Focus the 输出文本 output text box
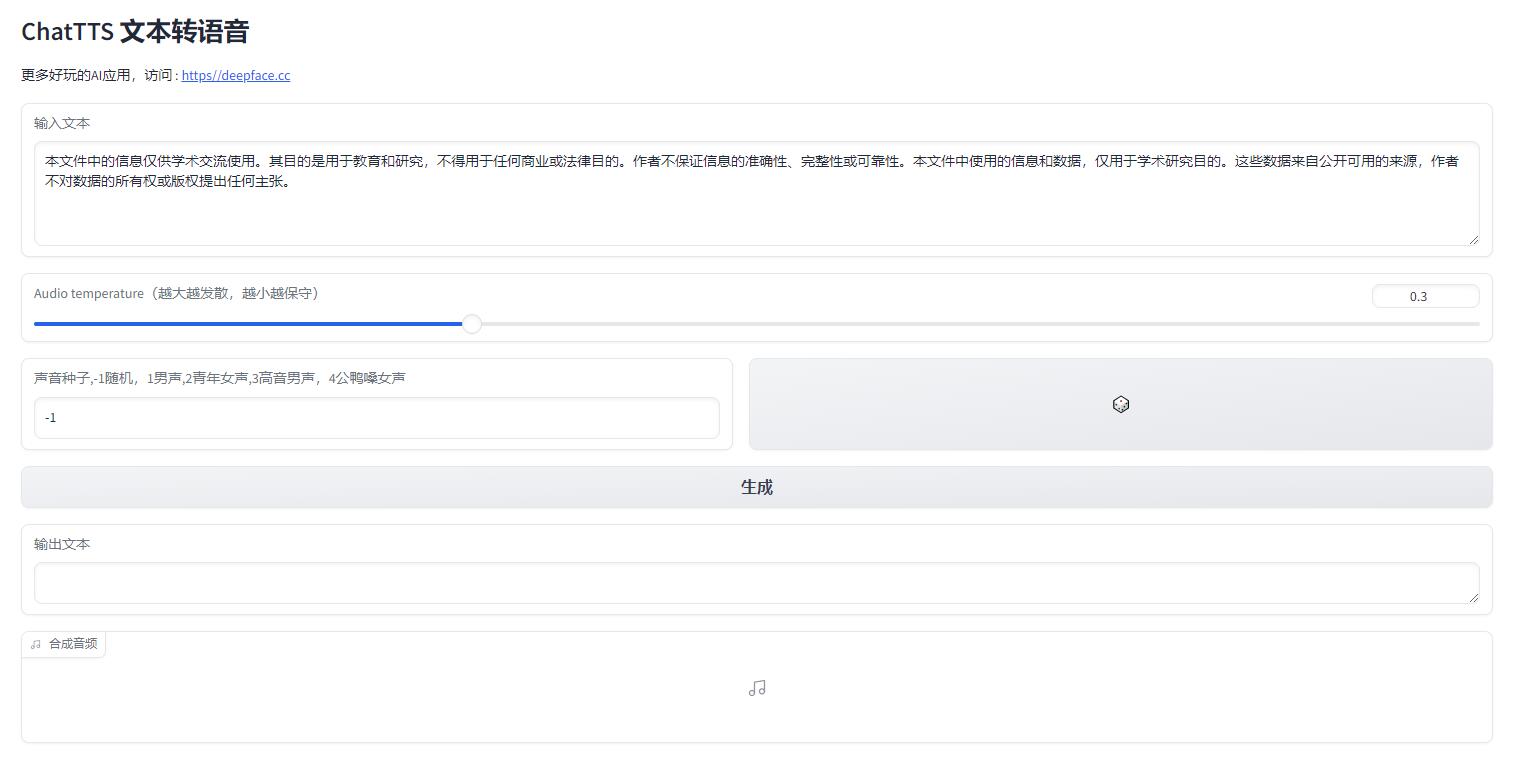 [757, 583]
